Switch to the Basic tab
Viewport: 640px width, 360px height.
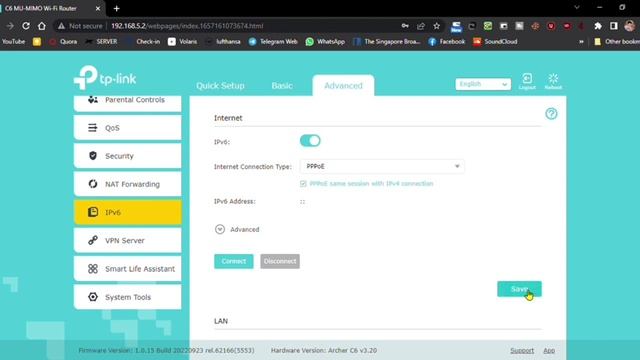click(282, 86)
